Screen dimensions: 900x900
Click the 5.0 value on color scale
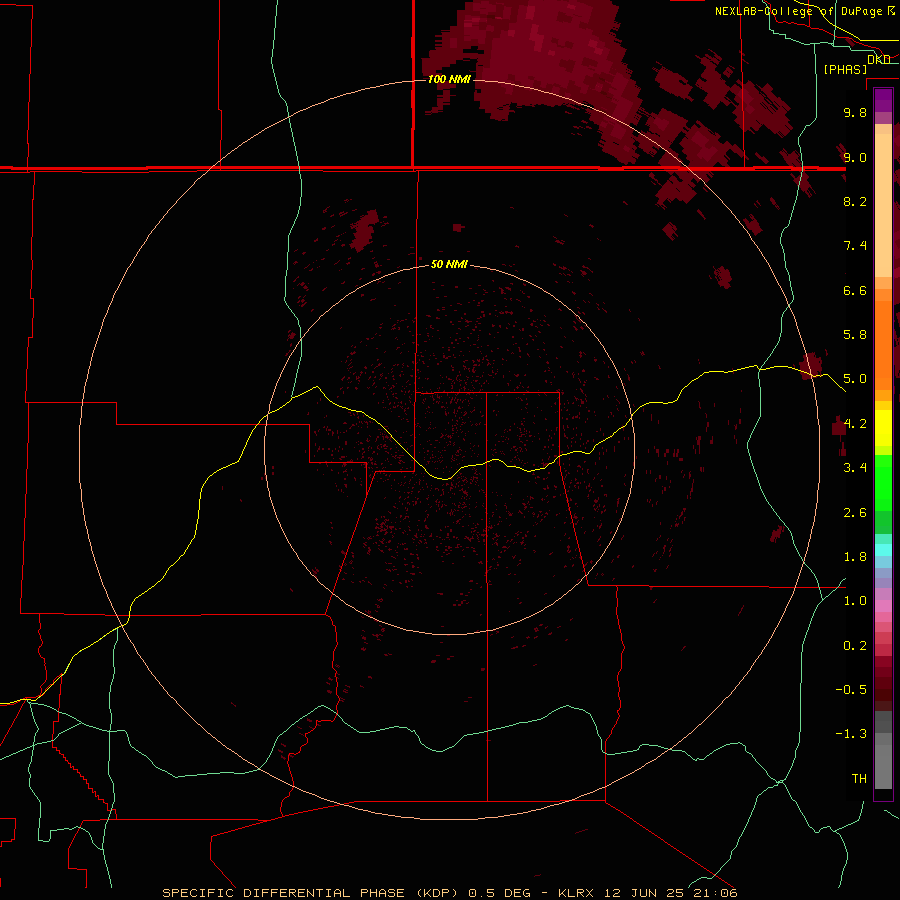pos(855,379)
